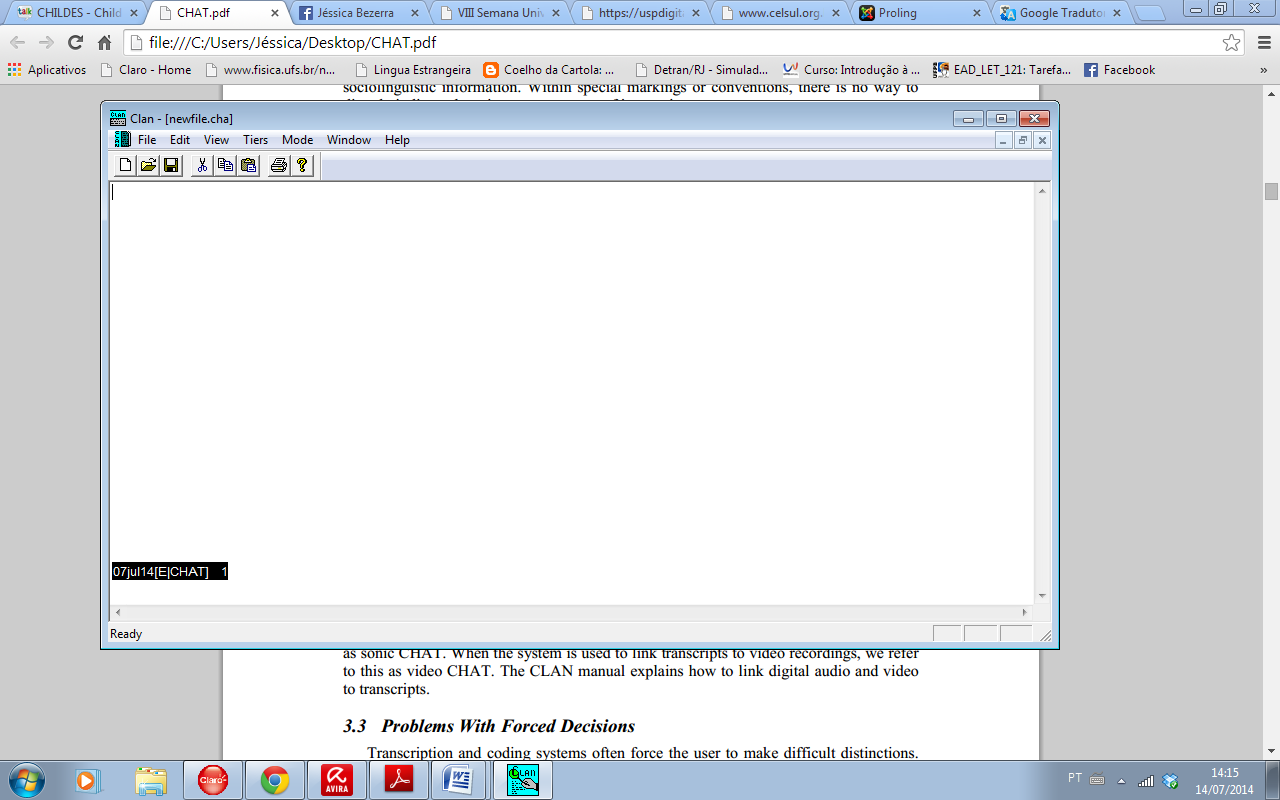Save the file using the floppy disk icon
Image resolution: width=1280 pixels, height=800 pixels.
[x=171, y=165]
